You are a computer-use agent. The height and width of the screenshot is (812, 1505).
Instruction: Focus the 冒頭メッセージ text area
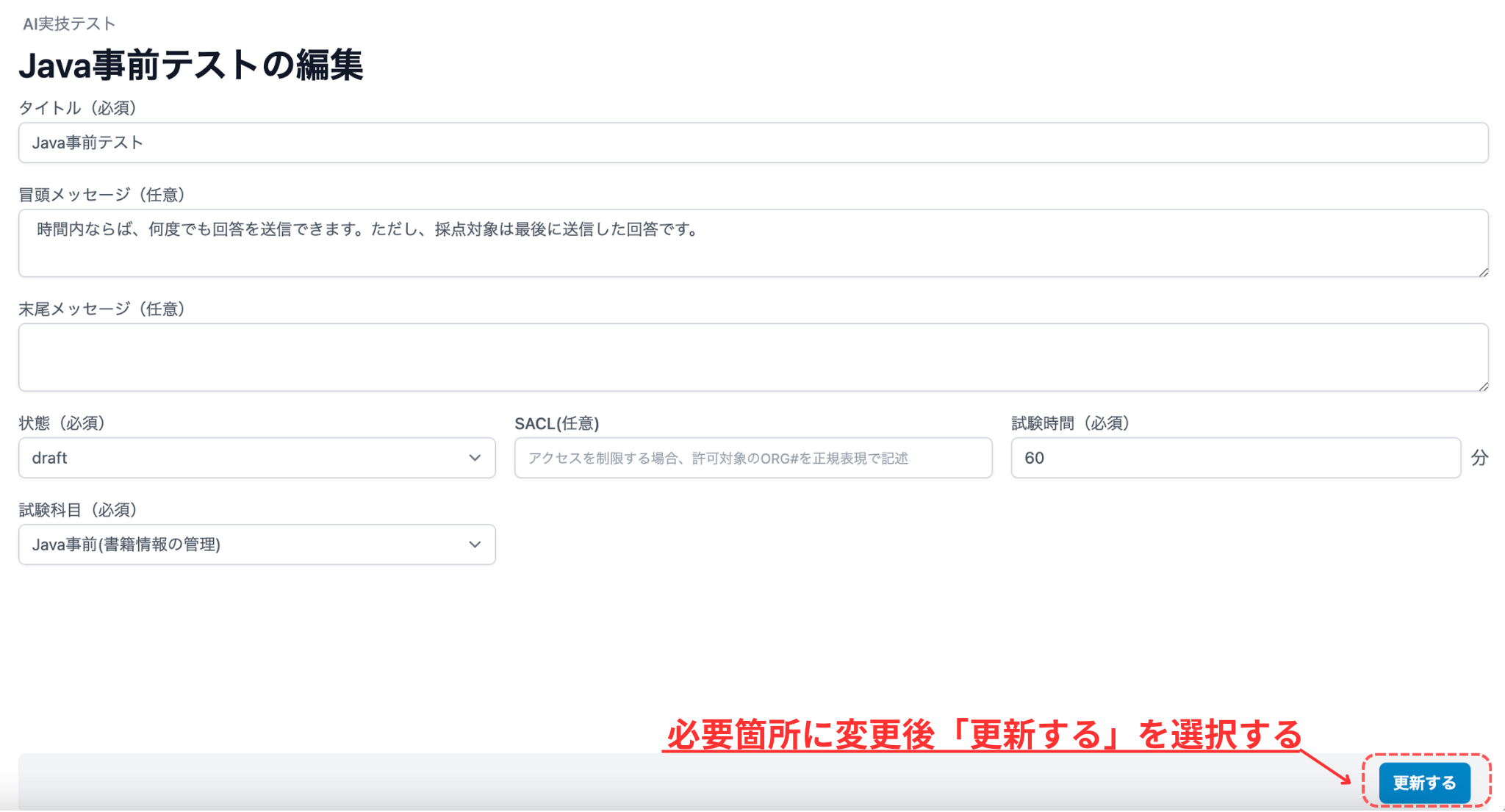752,243
